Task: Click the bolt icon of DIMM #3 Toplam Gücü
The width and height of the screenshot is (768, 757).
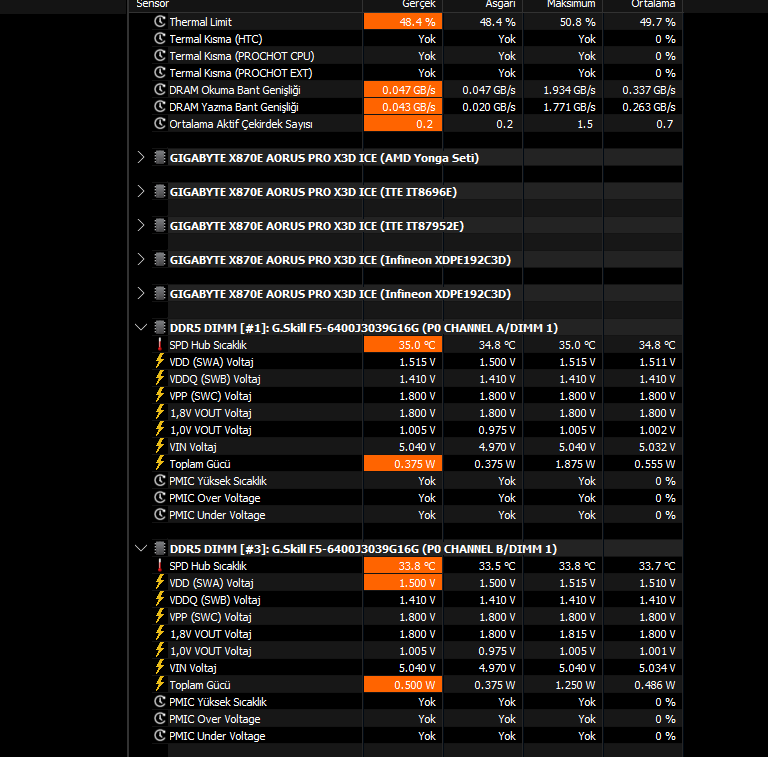Action: pos(160,685)
